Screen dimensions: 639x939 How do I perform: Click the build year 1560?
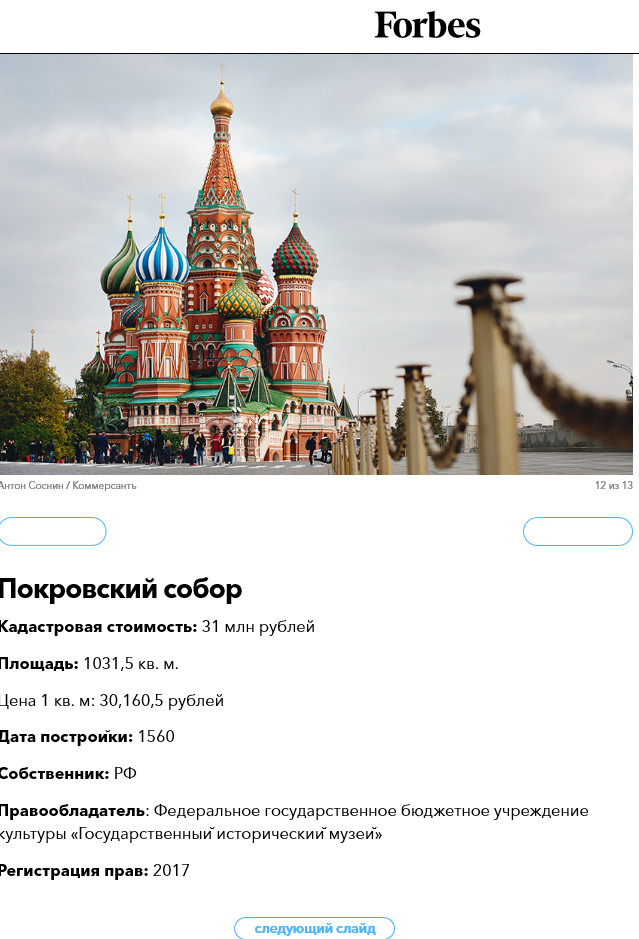[x=156, y=737]
